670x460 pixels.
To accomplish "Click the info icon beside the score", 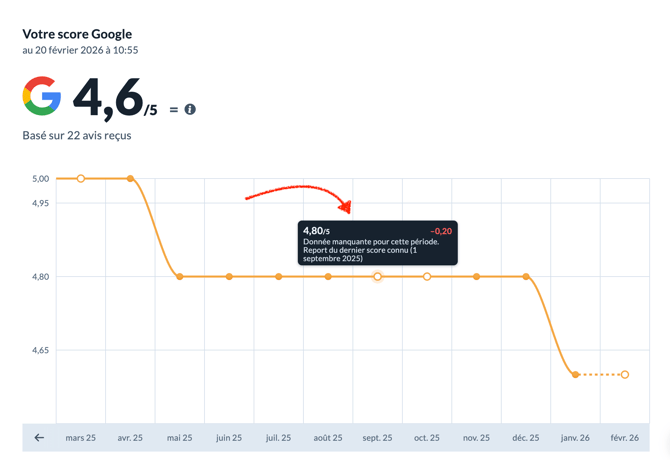I will 190,109.
